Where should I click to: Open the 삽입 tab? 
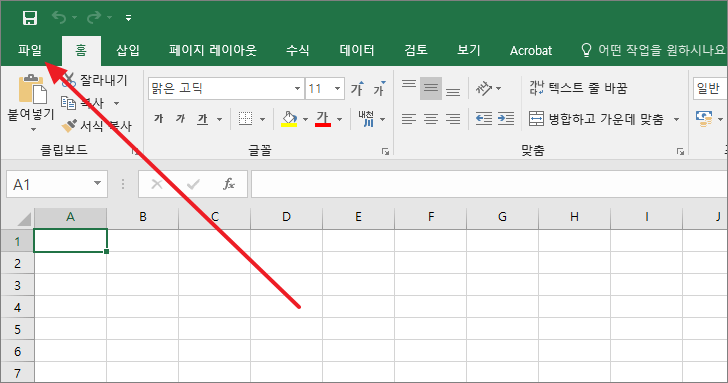128,50
